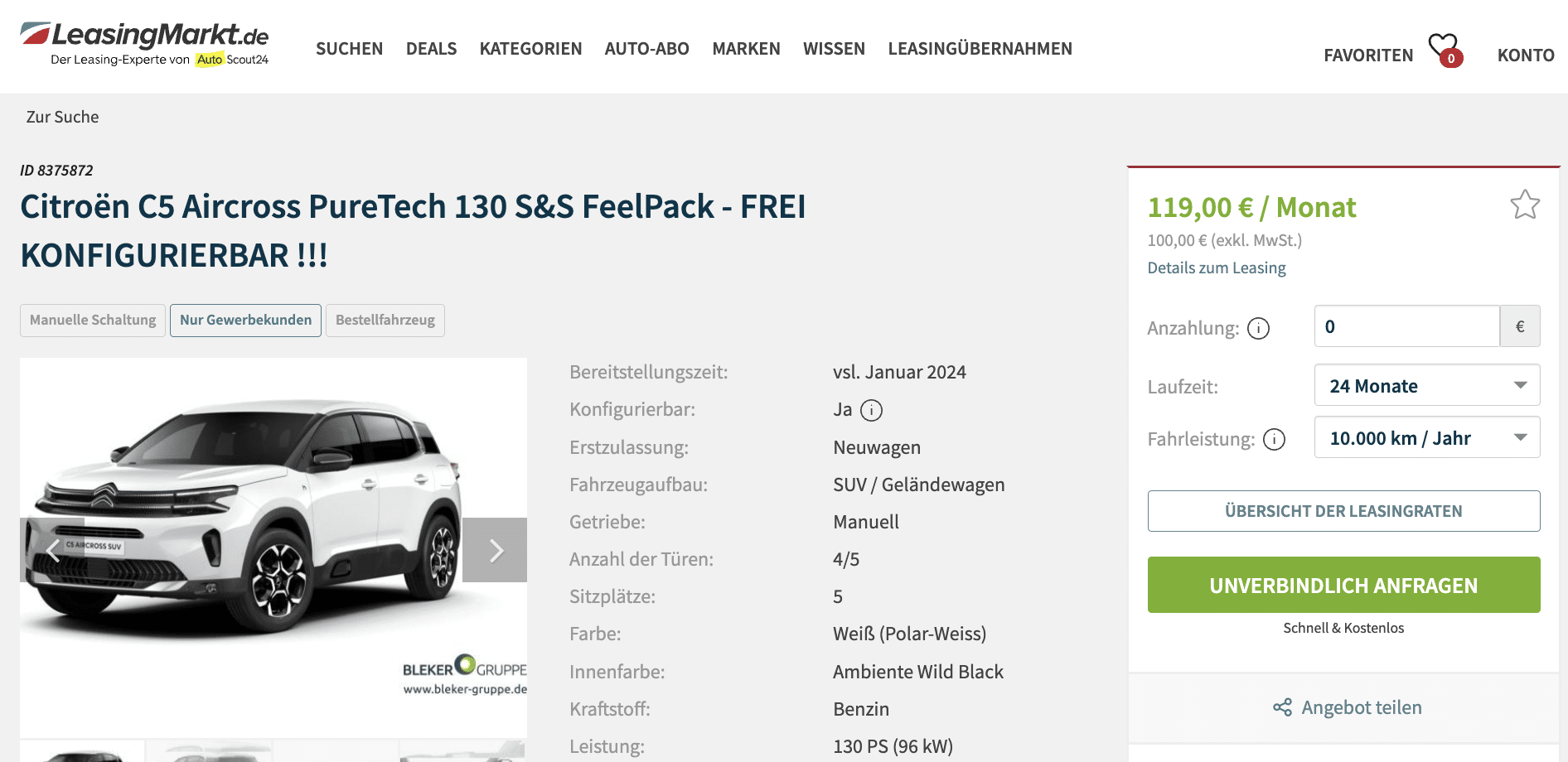Open the LeasingMarkt.de logo homepage
Image resolution: width=1568 pixels, height=762 pixels.
[145, 44]
